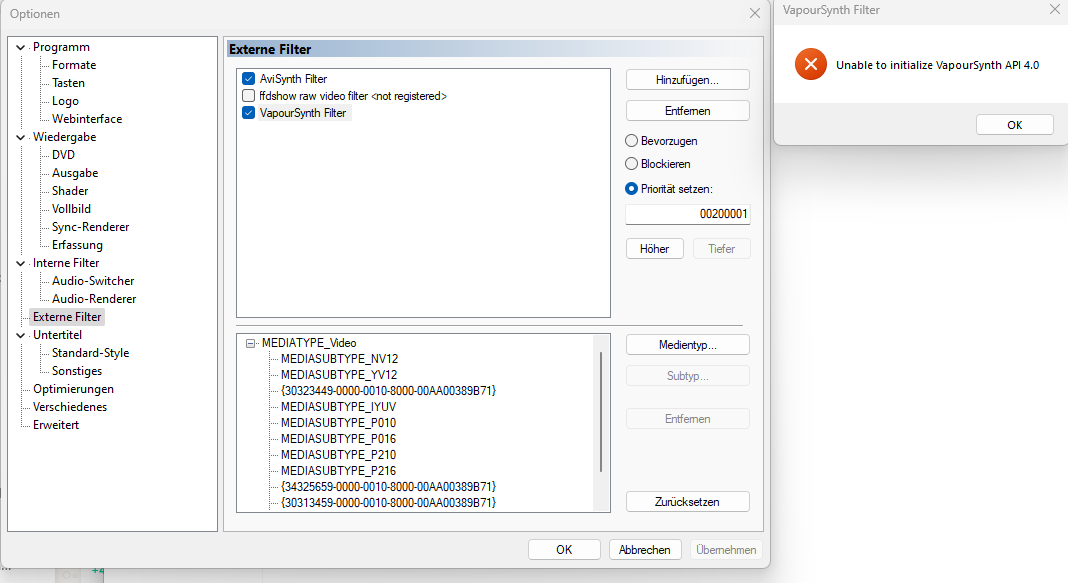Open the Shader settings page
This screenshot has width=1068, height=583.
tap(70, 191)
